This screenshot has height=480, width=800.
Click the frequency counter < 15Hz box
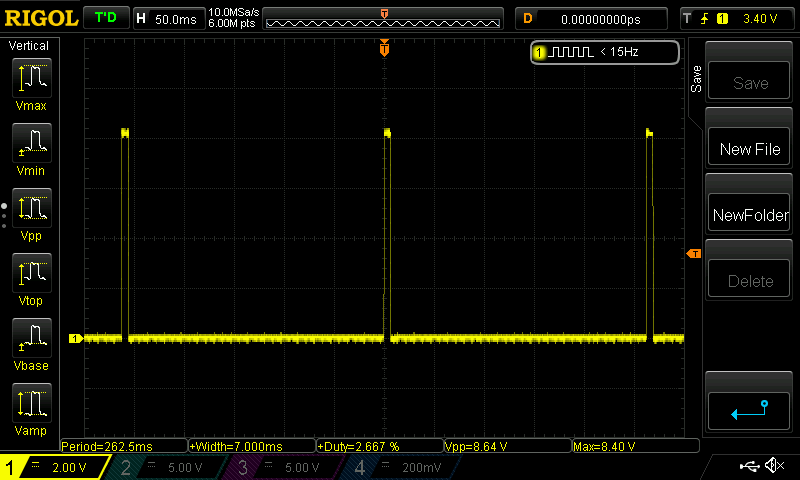tap(605, 52)
